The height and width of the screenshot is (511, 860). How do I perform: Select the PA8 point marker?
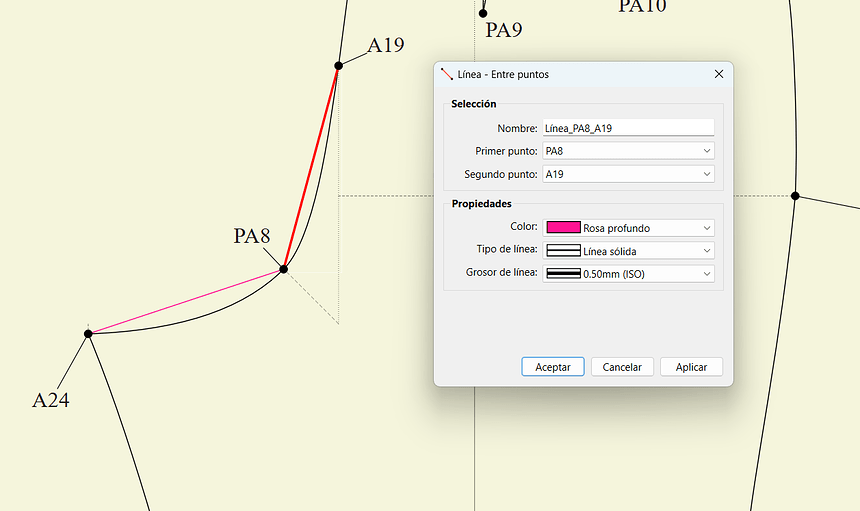284,269
